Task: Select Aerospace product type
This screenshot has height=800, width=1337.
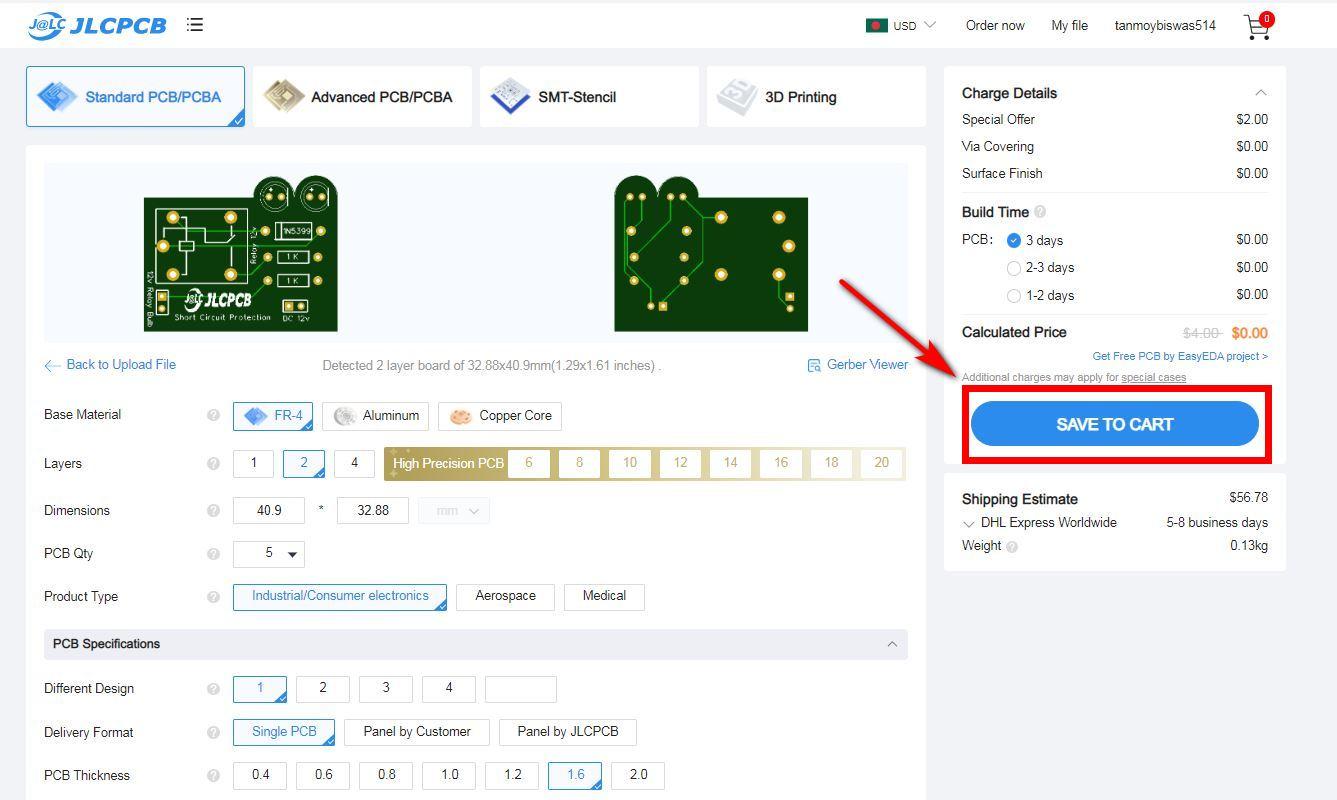Action: (x=505, y=597)
